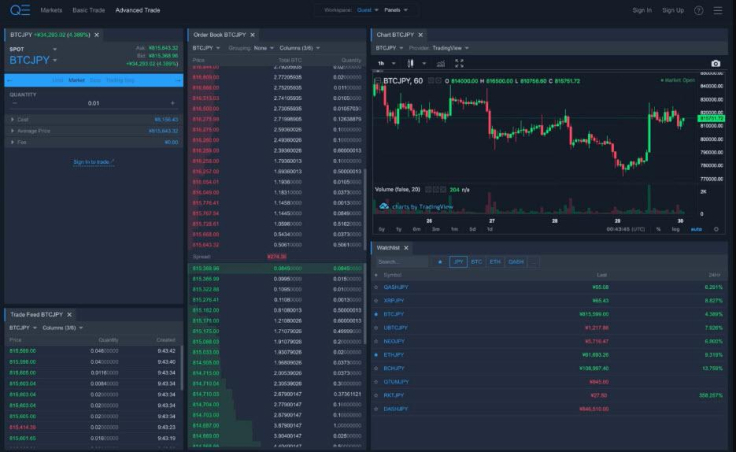Toggle favorite star for ETHJPY row

click(x=376, y=355)
